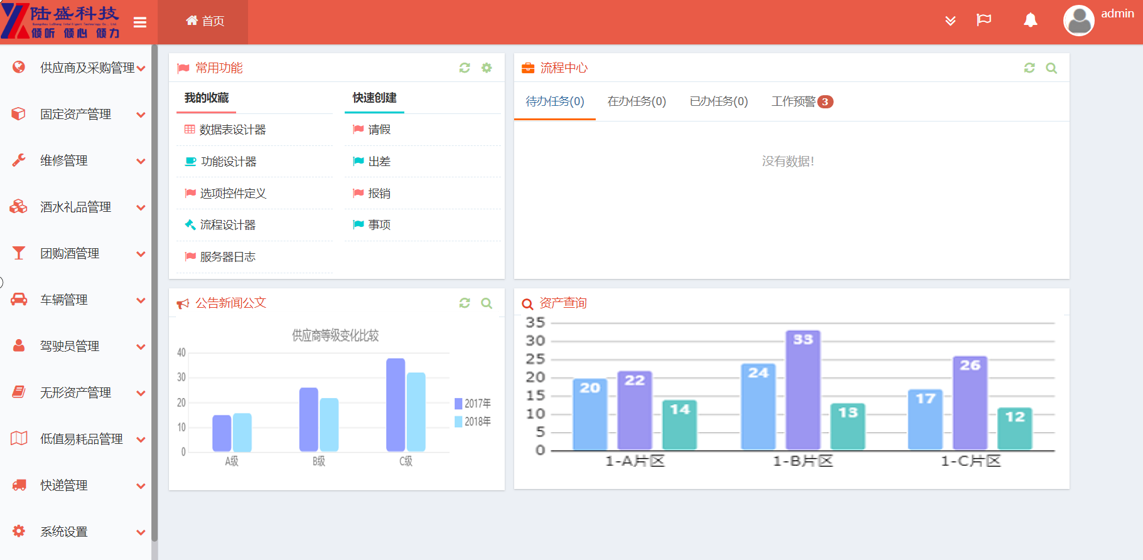1143x560 pixels.
Task: Click the 请假 quick create link
Action: 379,130
